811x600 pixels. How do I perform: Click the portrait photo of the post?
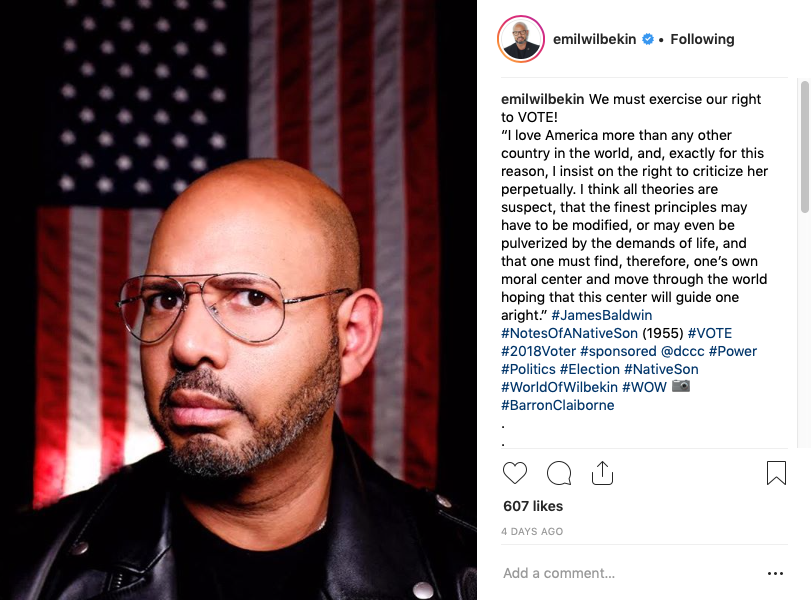(238, 300)
